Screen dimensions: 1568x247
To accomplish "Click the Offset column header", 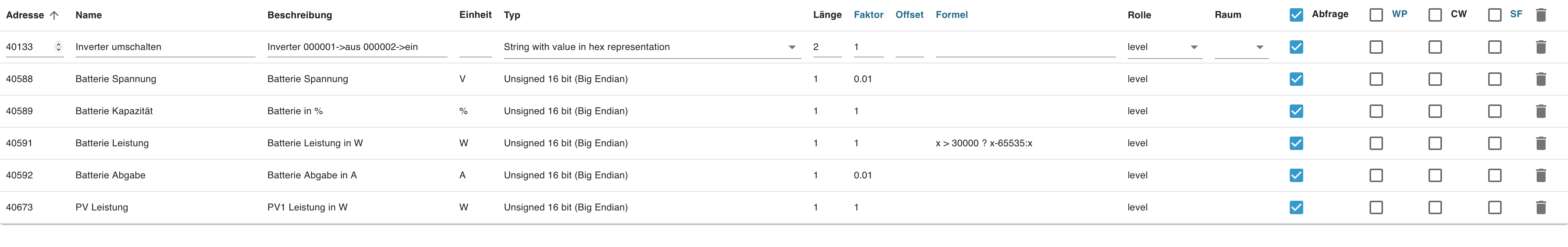I will click(x=909, y=15).
